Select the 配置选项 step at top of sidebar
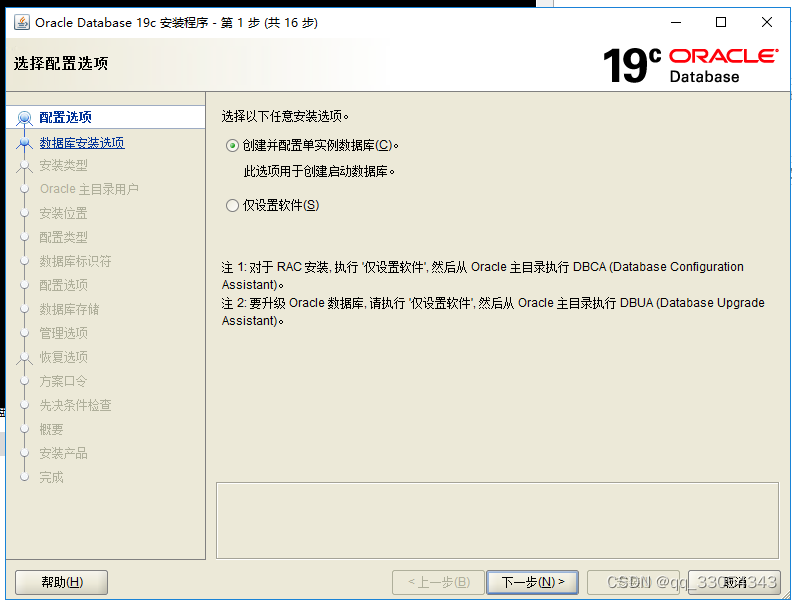This screenshot has width=792, height=600. click(x=66, y=117)
